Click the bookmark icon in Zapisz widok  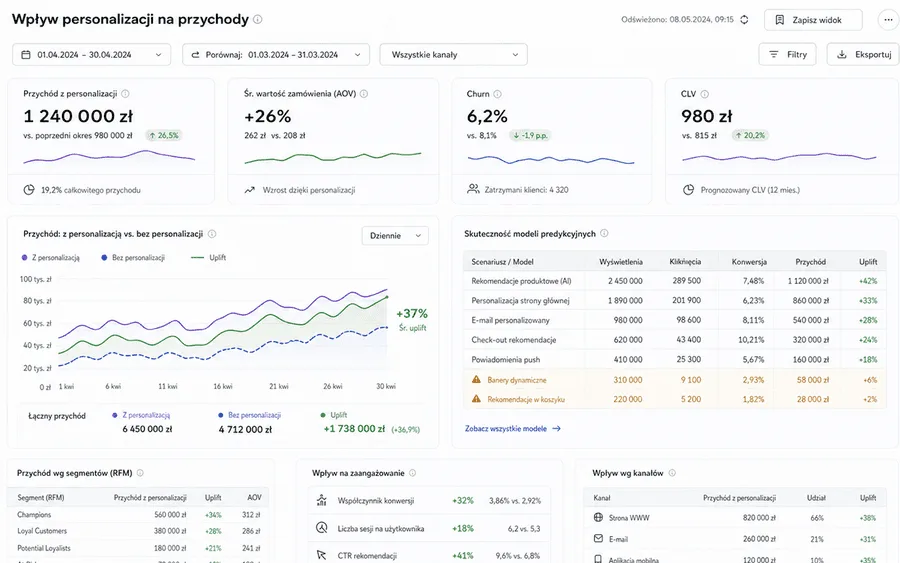tap(779, 20)
